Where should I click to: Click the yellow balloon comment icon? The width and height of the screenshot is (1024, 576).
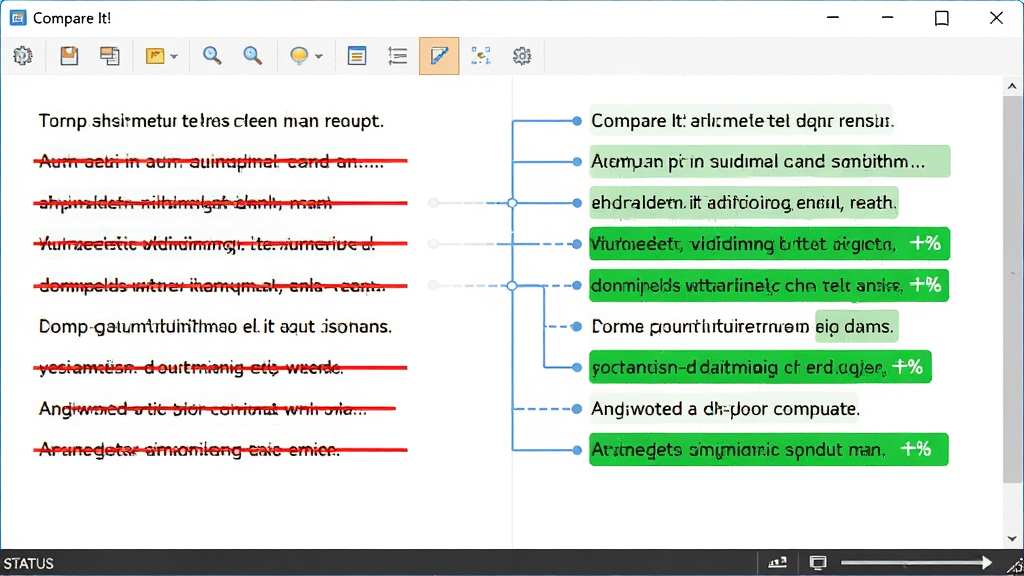[299, 56]
